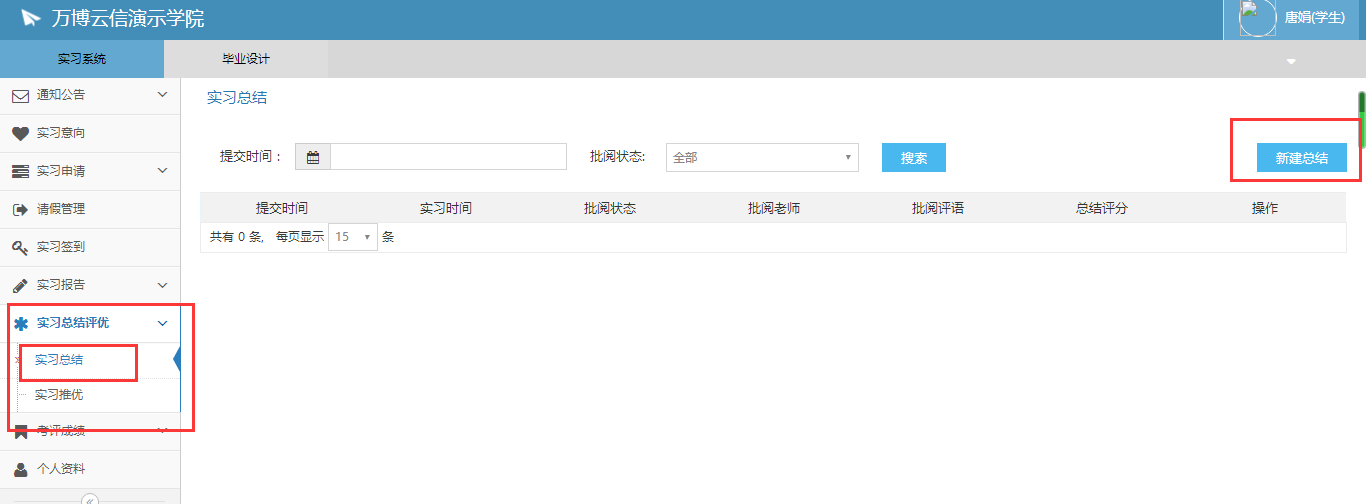Click the 实习申请 list icon
The image size is (1366, 504).
(20, 172)
